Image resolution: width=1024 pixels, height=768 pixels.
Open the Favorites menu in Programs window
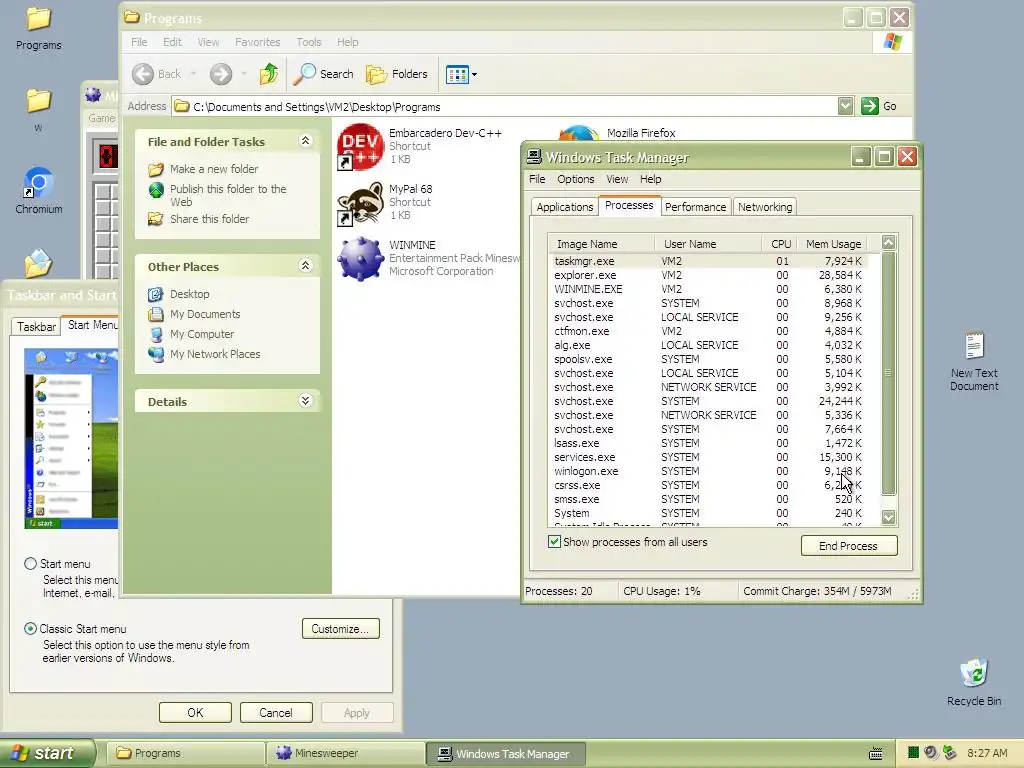click(x=257, y=42)
